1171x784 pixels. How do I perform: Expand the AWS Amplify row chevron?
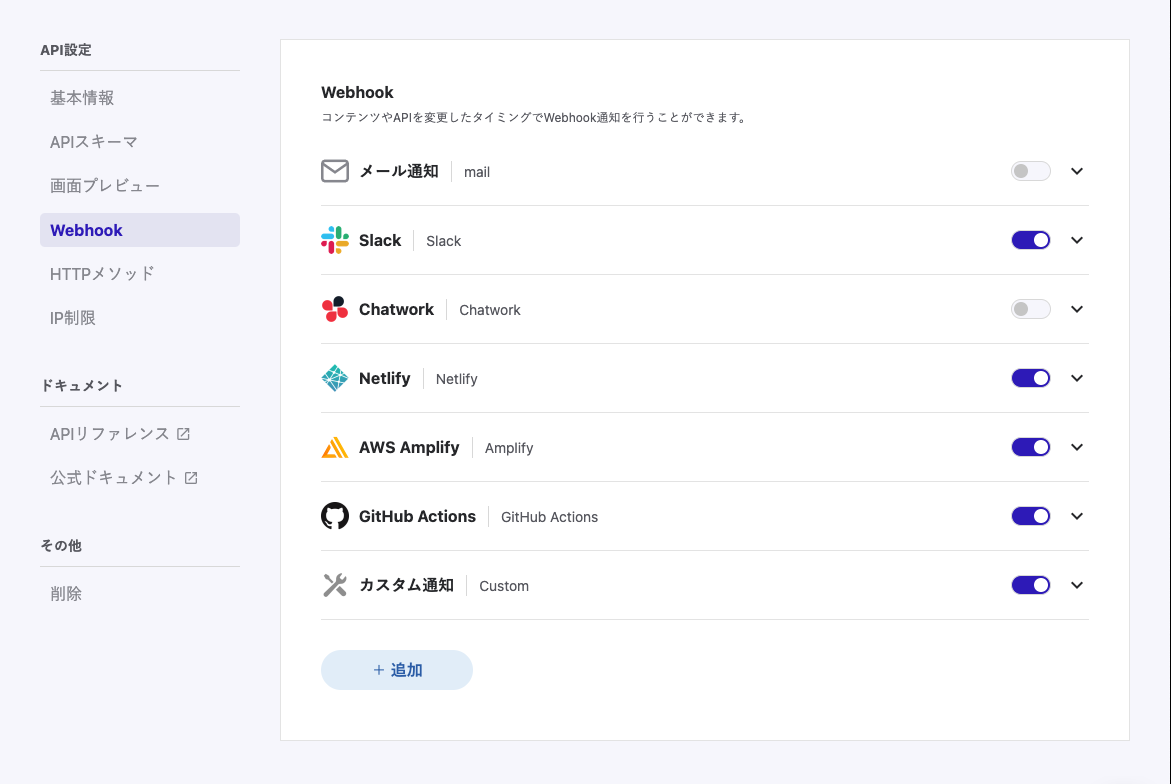[1077, 447]
